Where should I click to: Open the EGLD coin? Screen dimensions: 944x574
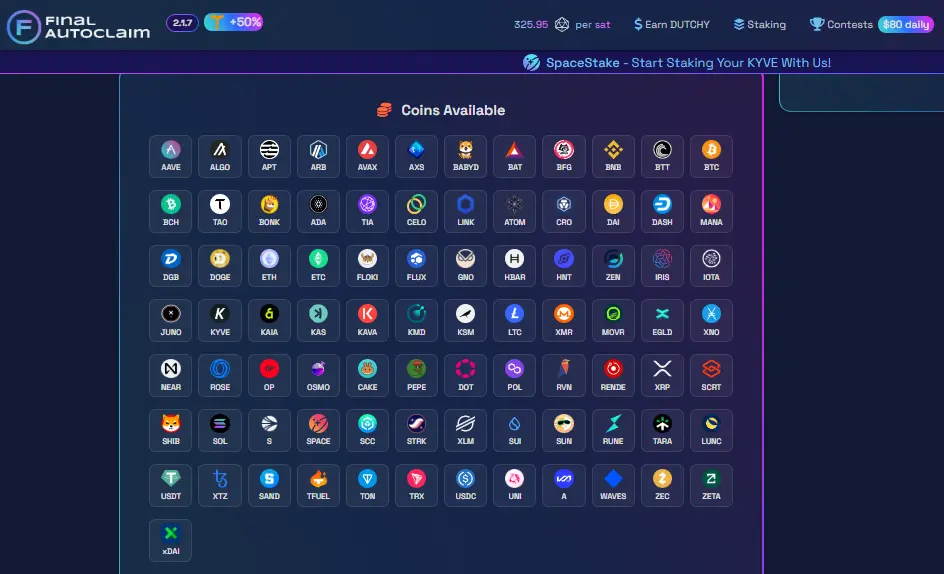click(662, 321)
